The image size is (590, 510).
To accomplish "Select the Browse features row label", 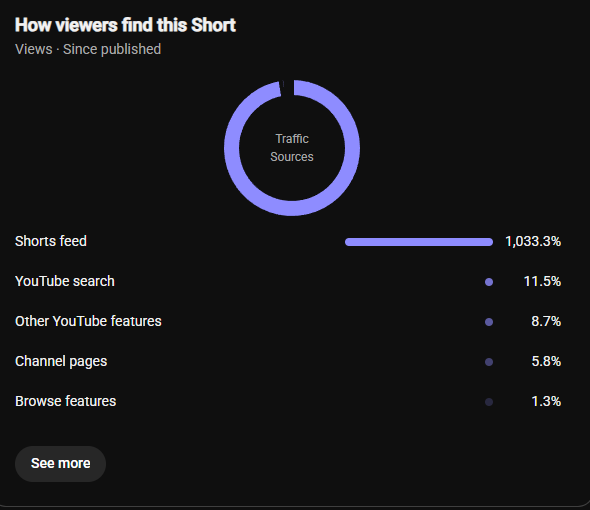I will (x=65, y=401).
